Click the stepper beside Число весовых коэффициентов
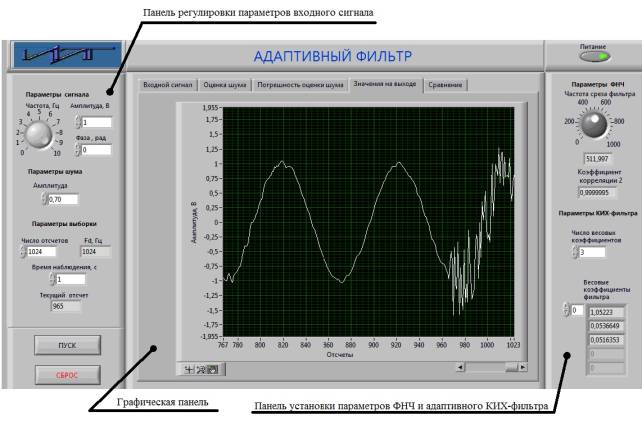This screenshot has height=425, width=642. 575,252
